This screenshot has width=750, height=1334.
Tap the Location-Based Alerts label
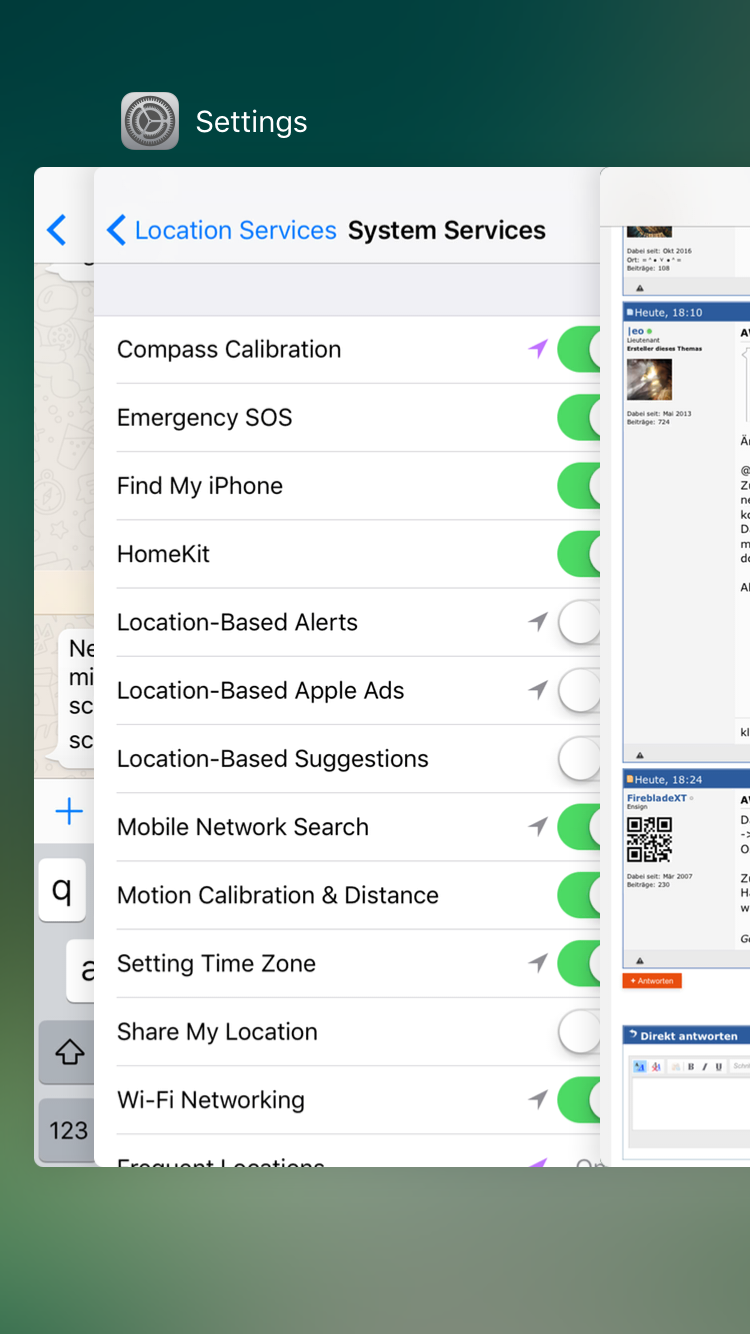237,622
